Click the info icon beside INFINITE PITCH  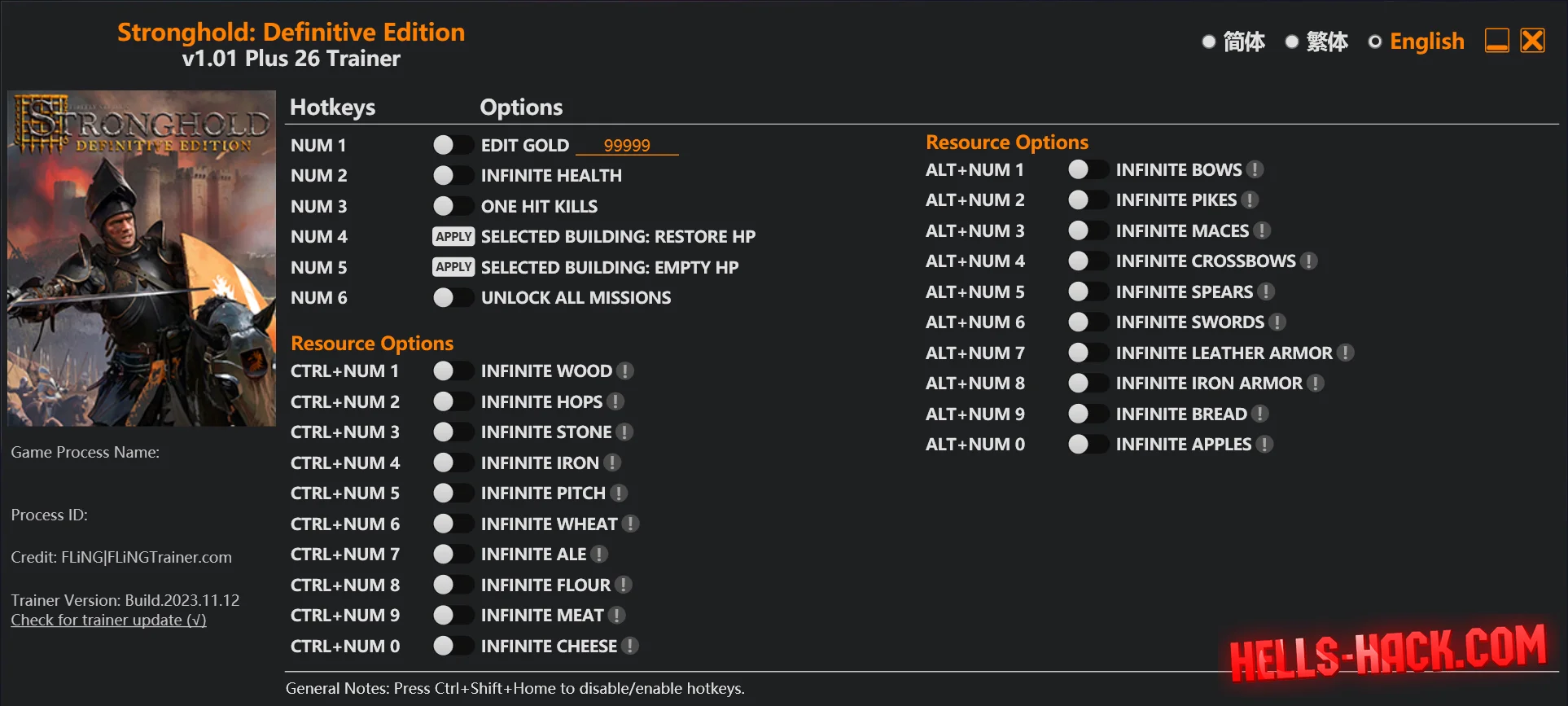[x=619, y=493]
